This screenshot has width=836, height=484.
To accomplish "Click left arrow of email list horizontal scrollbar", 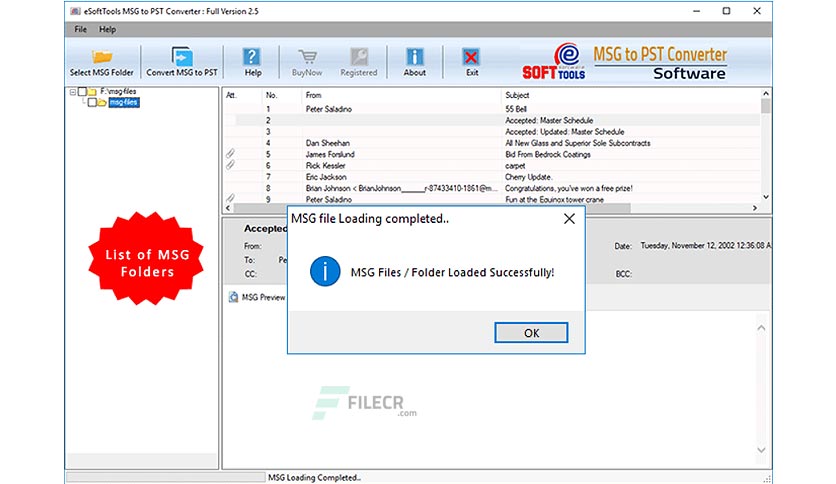I will click(x=228, y=208).
